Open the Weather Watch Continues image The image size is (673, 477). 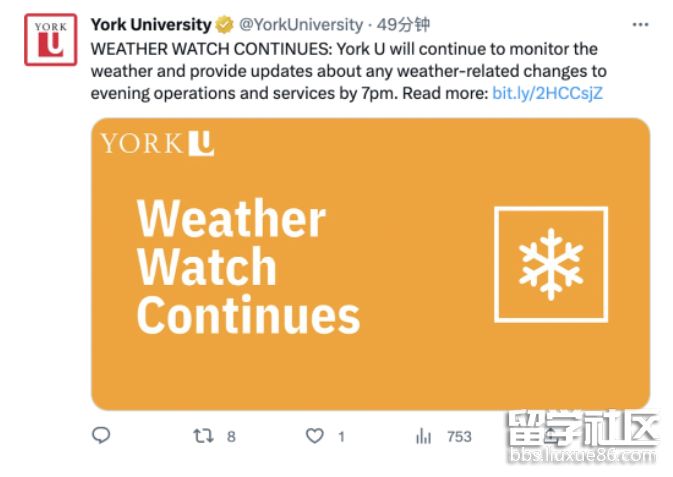pyautogui.click(x=370, y=264)
